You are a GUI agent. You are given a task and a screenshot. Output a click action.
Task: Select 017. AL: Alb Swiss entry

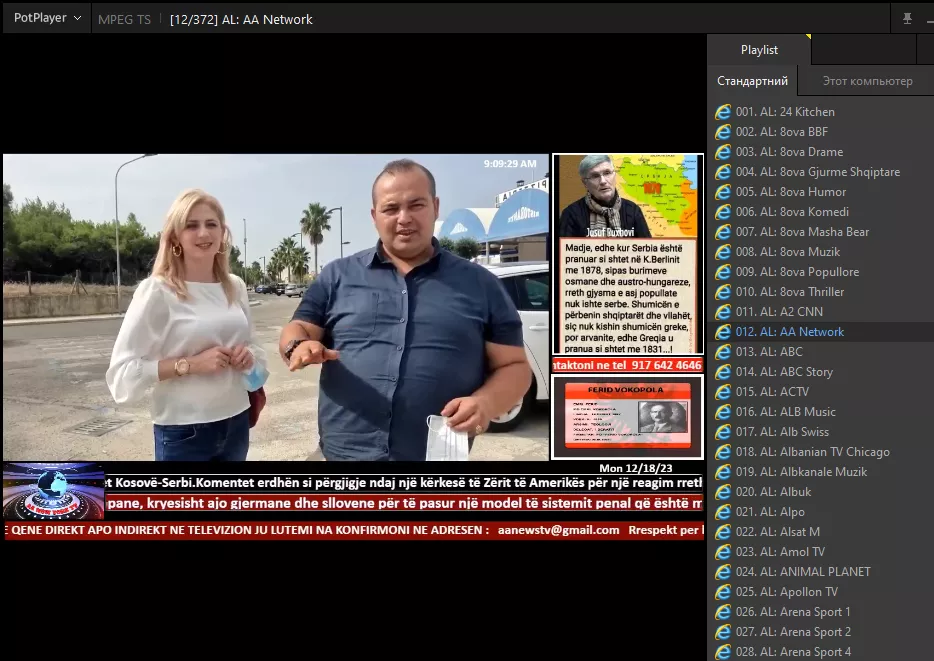(x=822, y=432)
